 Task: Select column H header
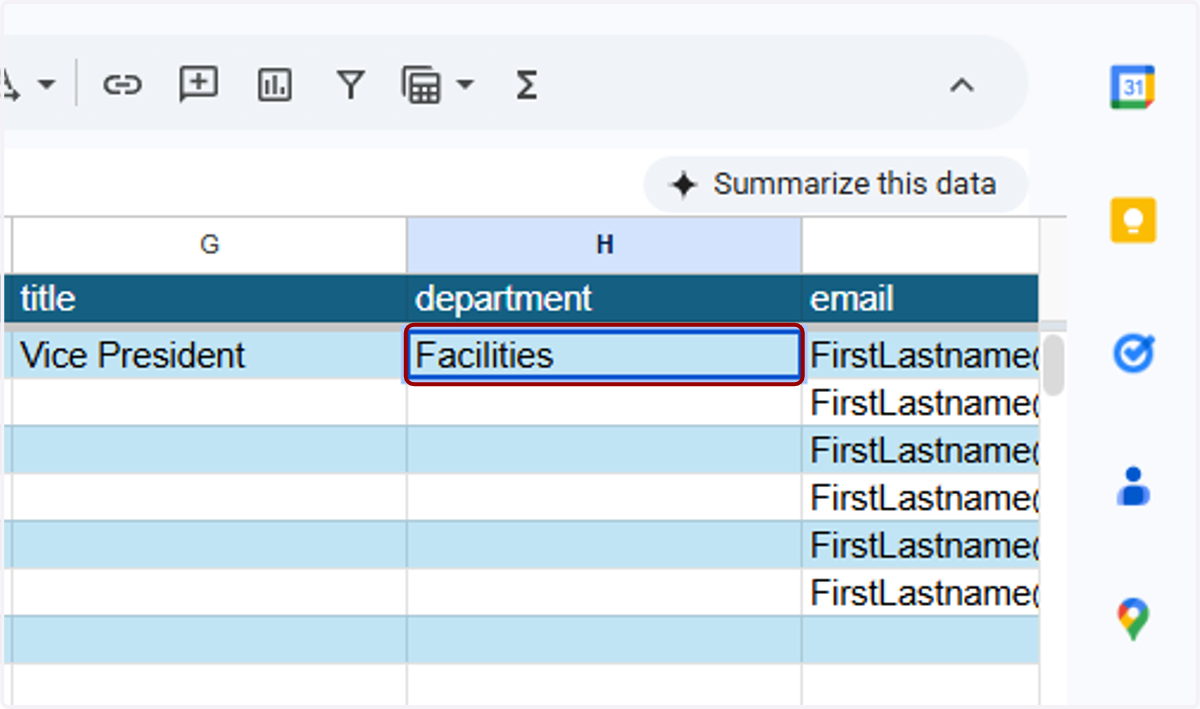(604, 245)
